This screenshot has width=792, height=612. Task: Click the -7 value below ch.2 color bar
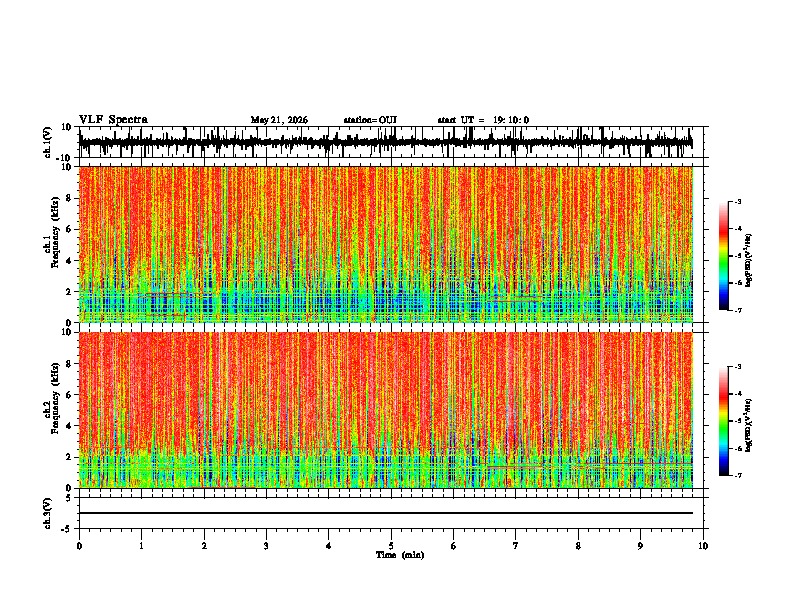click(x=738, y=476)
